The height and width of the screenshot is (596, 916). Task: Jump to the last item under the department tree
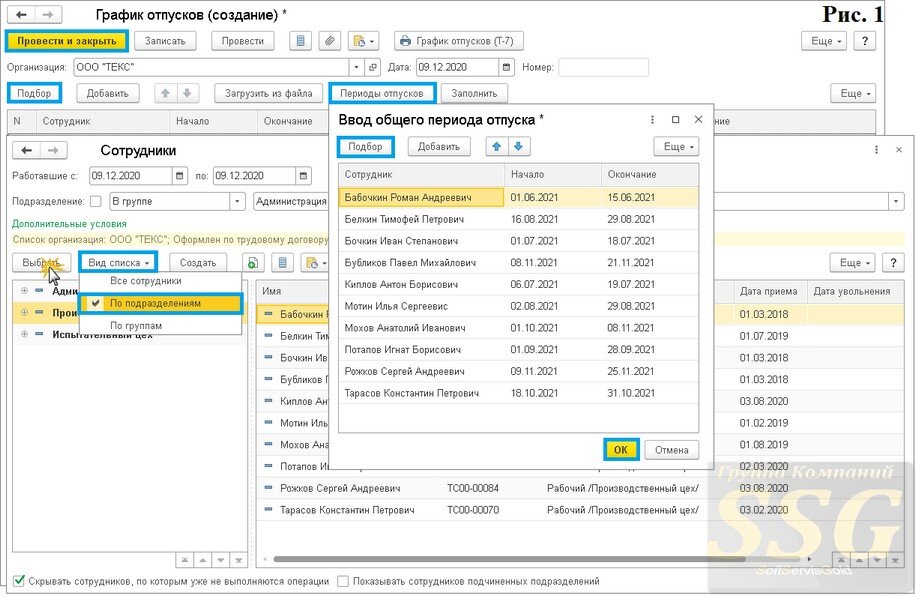coord(239,560)
